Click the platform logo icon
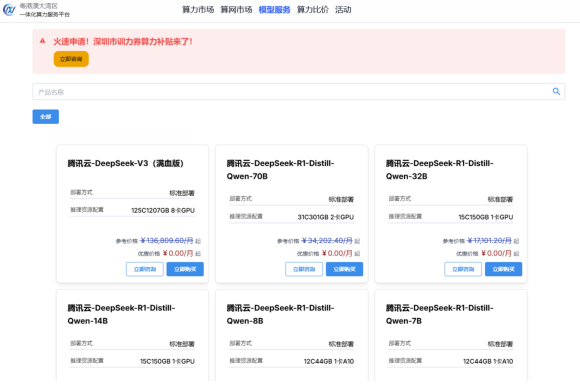 pos(9,10)
